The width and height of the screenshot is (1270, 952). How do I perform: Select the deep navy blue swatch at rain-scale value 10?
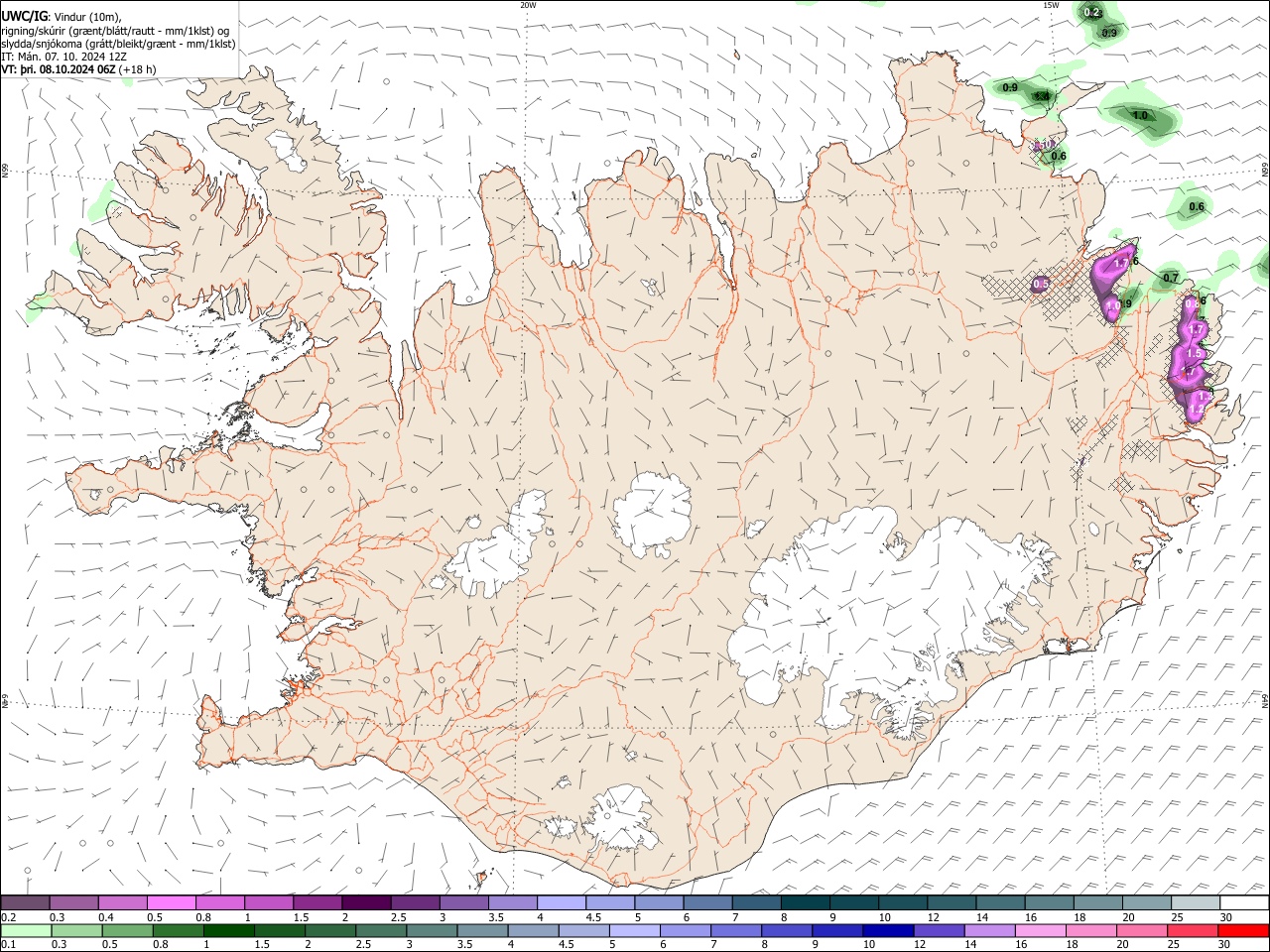click(887, 930)
